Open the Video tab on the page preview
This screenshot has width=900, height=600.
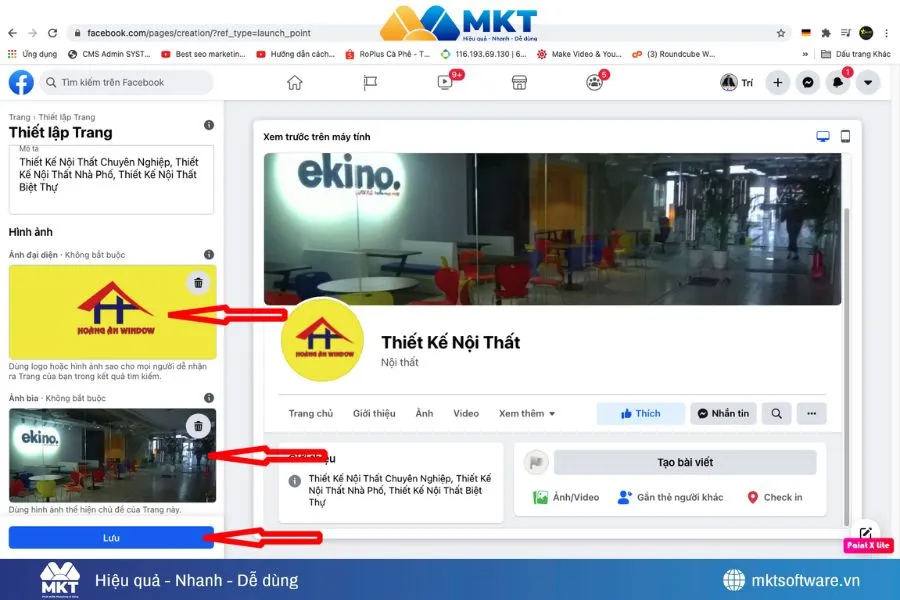(466, 412)
